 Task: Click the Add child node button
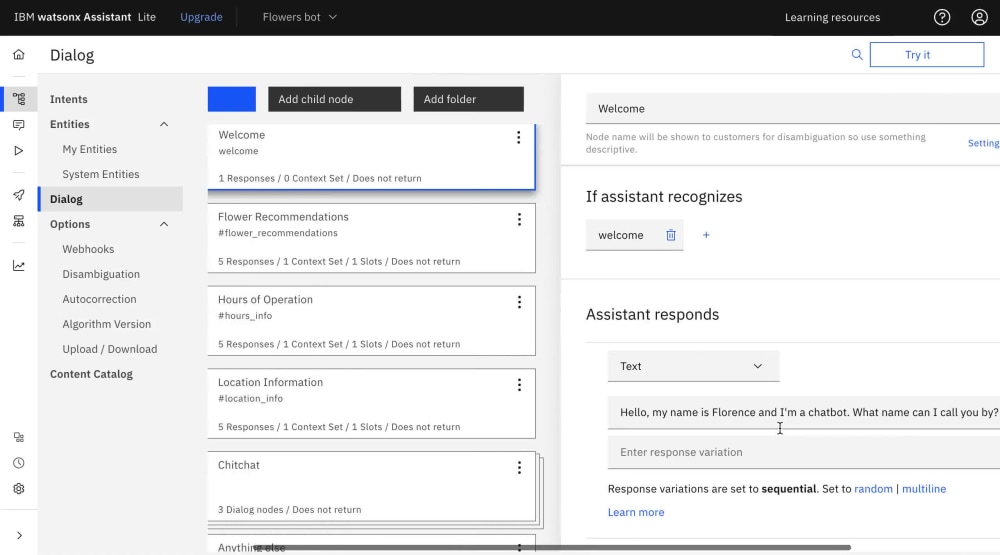[334, 99]
